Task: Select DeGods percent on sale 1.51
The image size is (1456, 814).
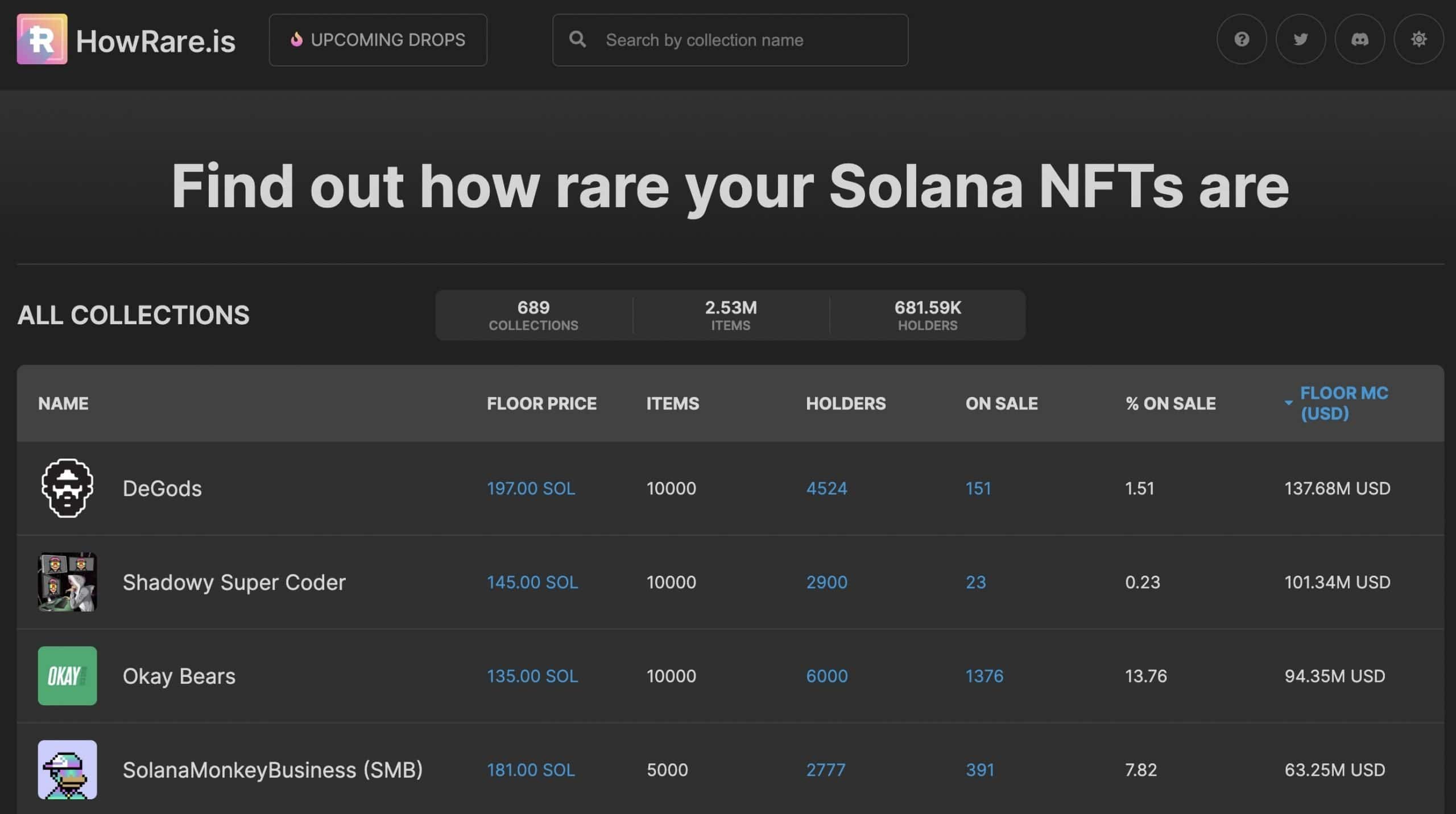Action: coord(1140,489)
